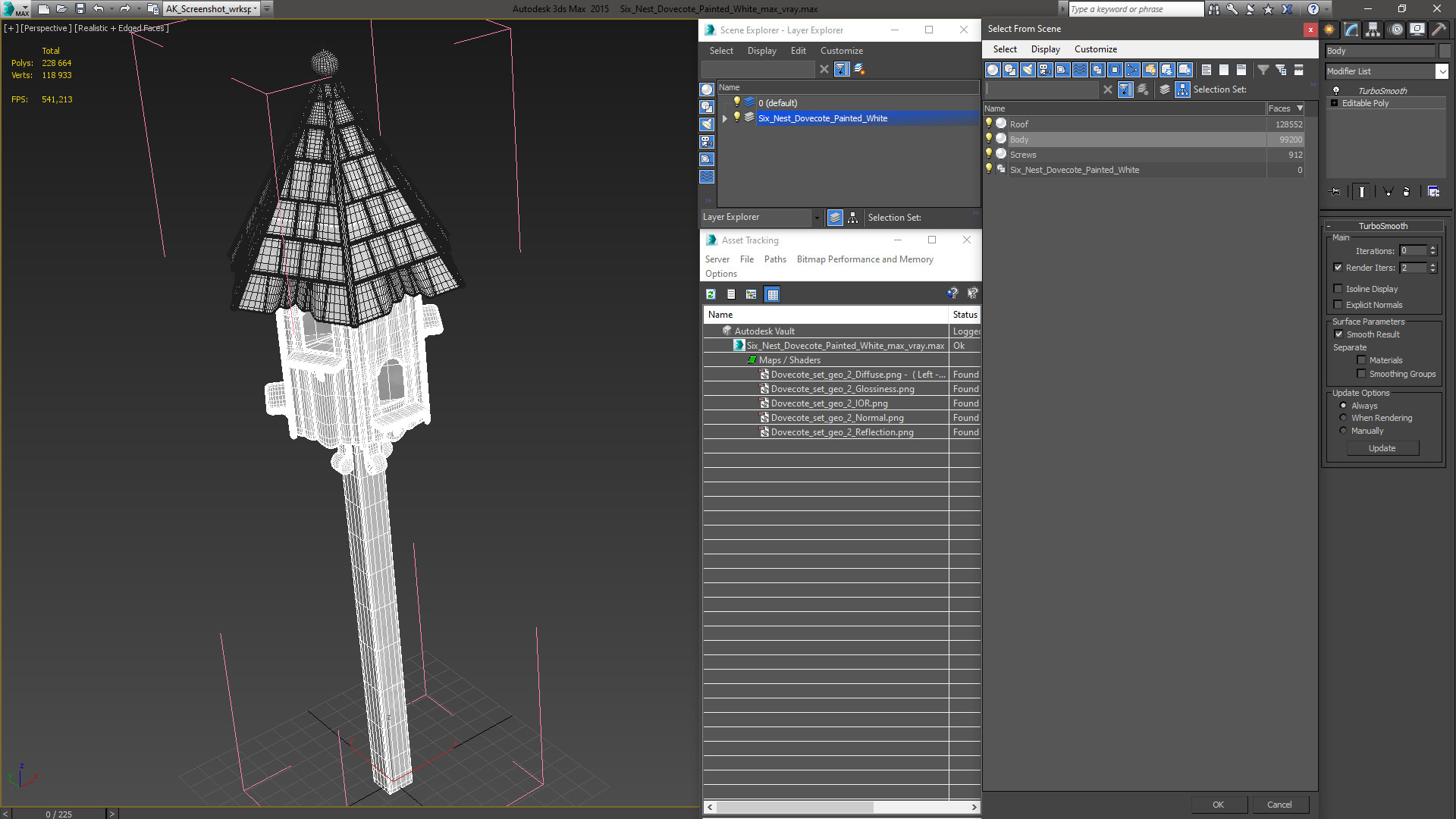The image size is (1456, 819).
Task: Uncheck Smooth Result checkbox
Action: (1338, 334)
